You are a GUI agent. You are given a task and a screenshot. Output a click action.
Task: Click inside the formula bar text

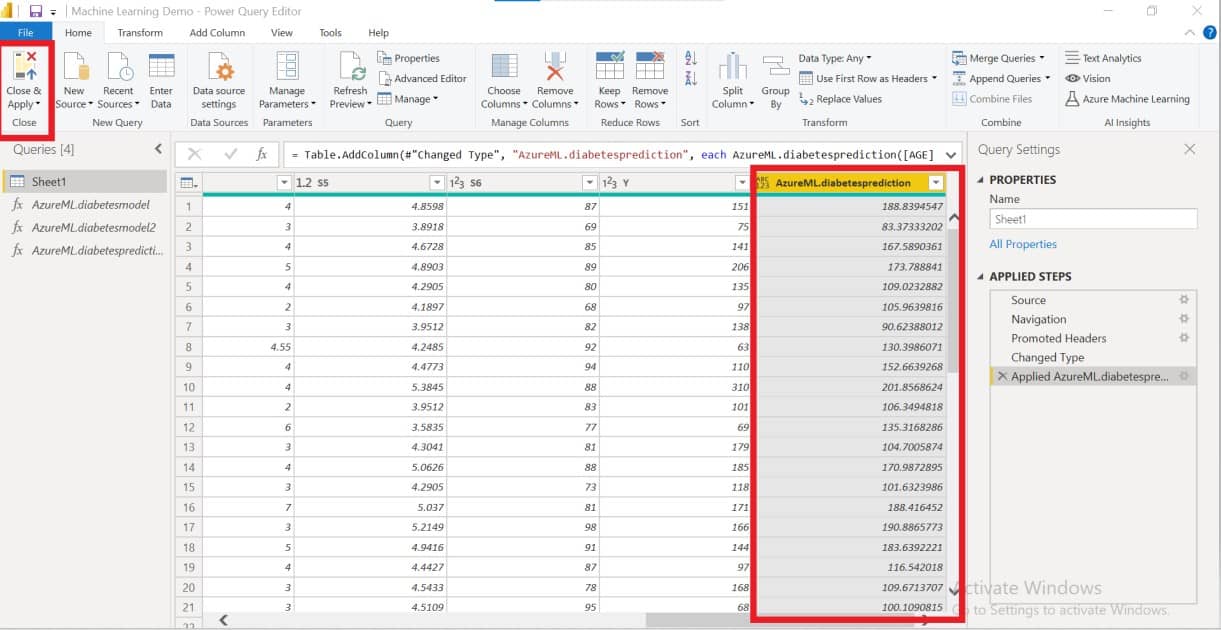pos(613,154)
